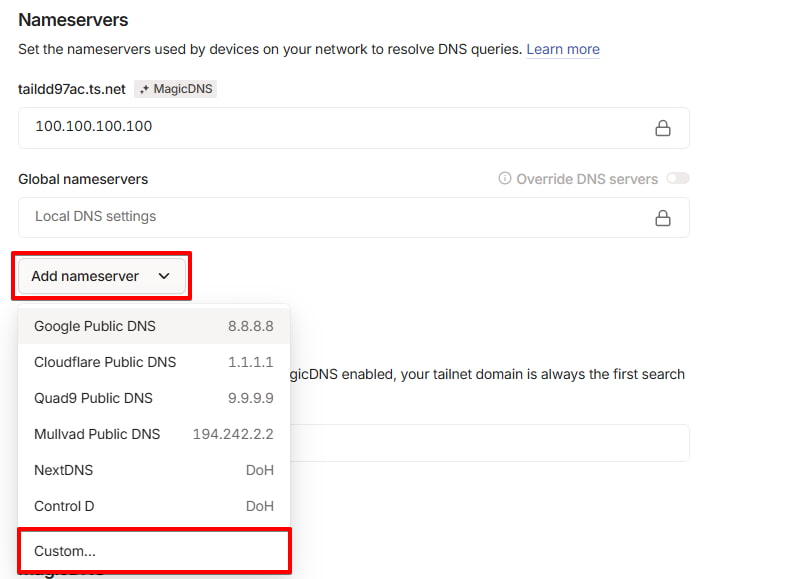Open the Learn more link
Viewport: 794px width, 579px height.
point(563,49)
